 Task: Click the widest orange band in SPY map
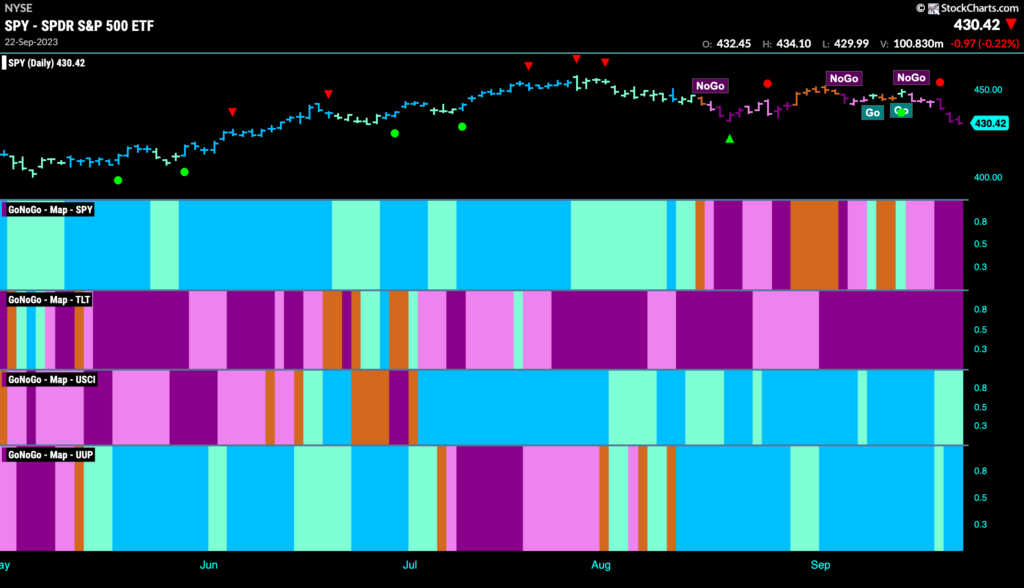[814, 245]
